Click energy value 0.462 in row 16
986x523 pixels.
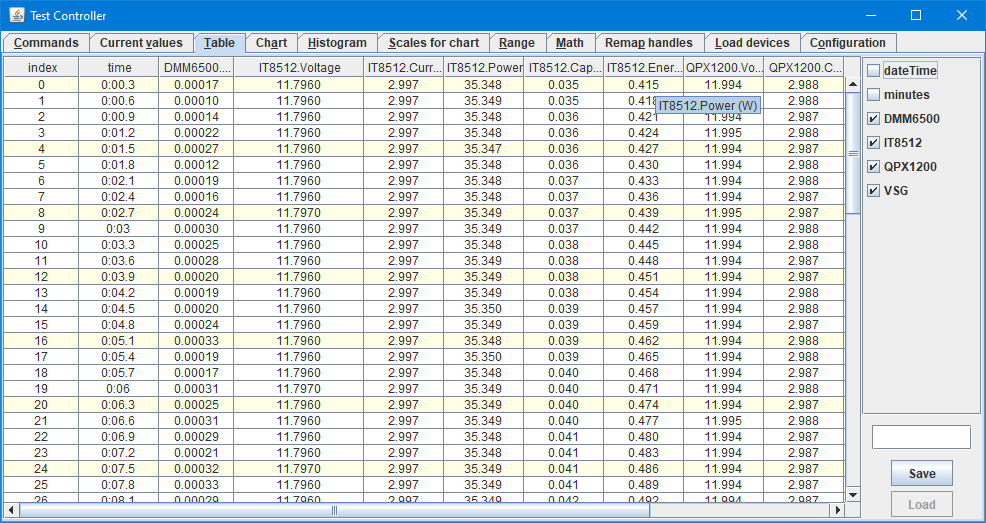click(643, 341)
